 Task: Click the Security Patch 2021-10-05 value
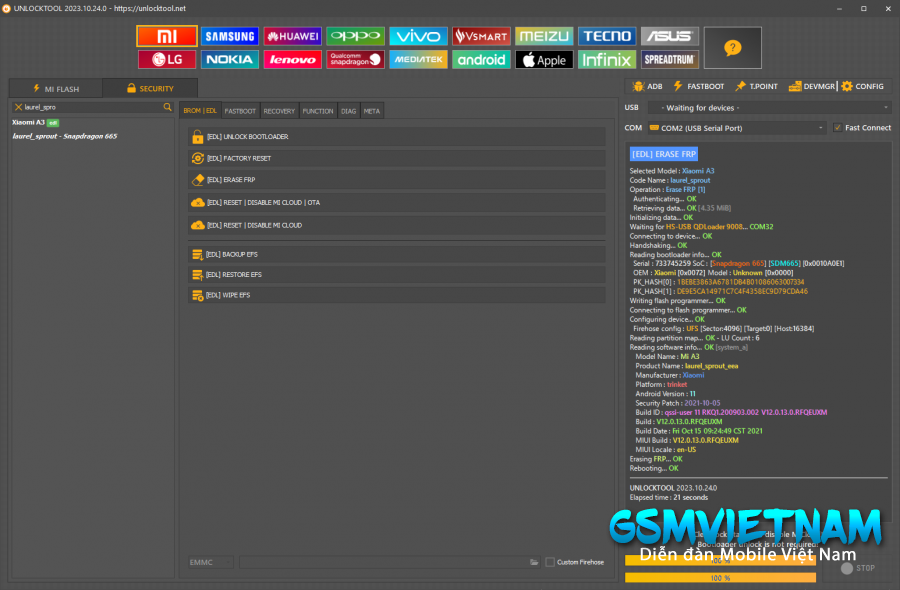coord(701,403)
